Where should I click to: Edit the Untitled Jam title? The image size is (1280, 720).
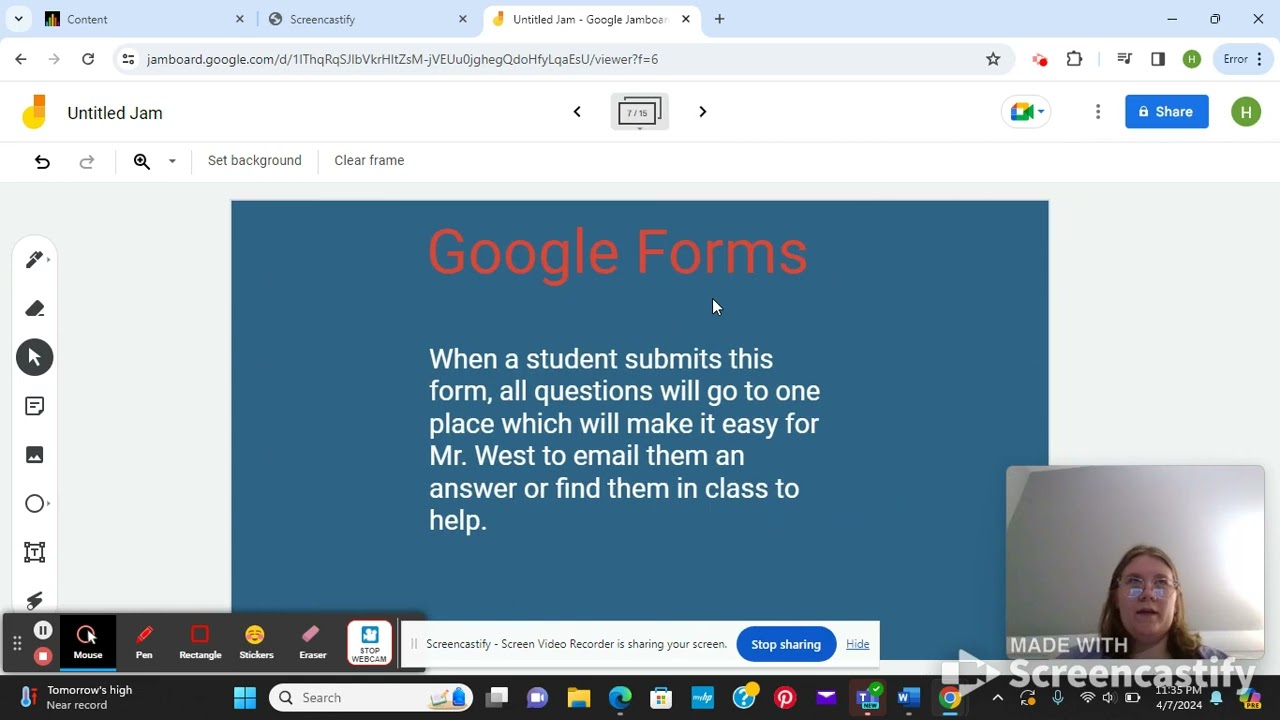(x=115, y=113)
